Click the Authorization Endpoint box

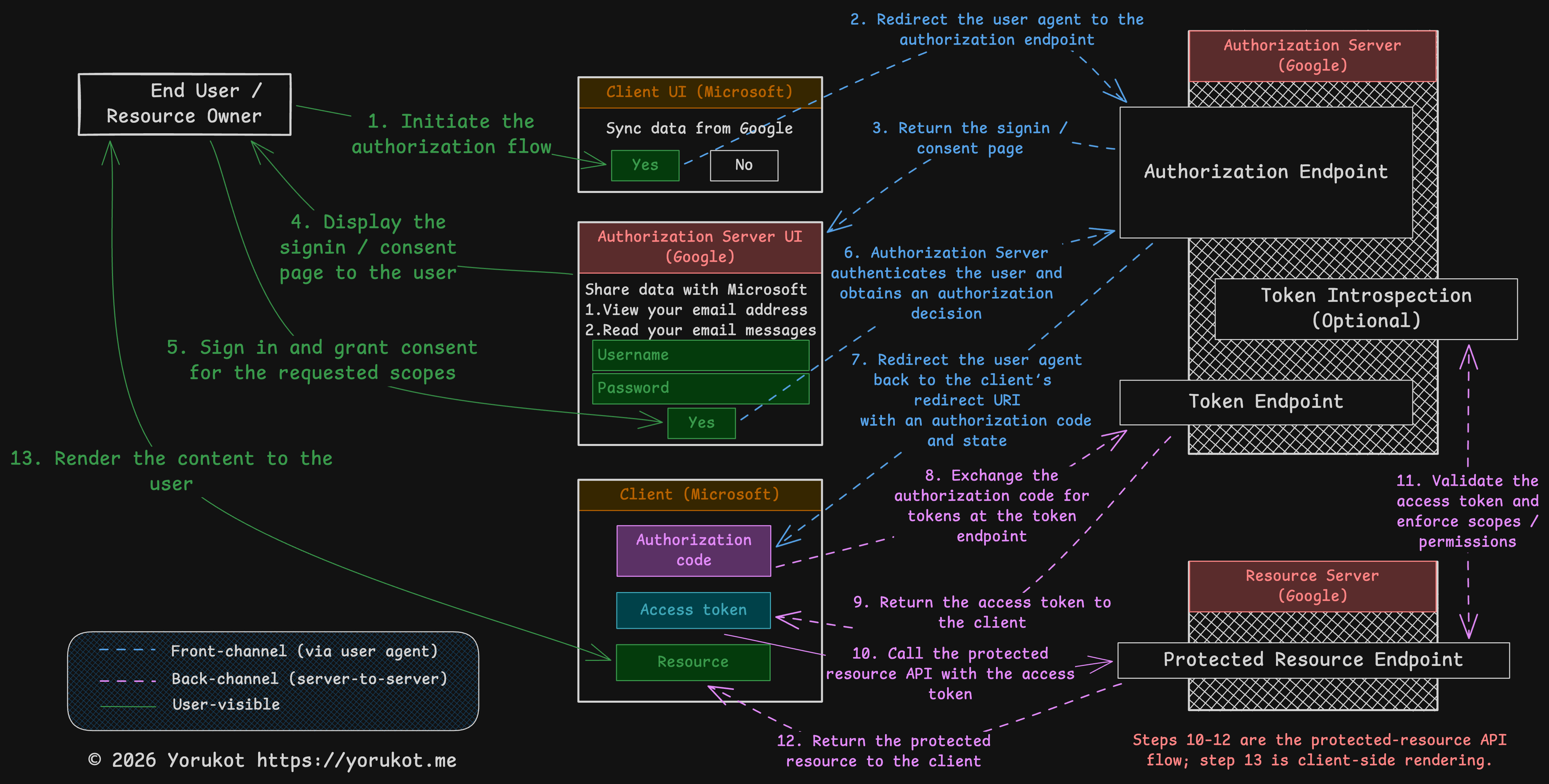(x=1266, y=172)
